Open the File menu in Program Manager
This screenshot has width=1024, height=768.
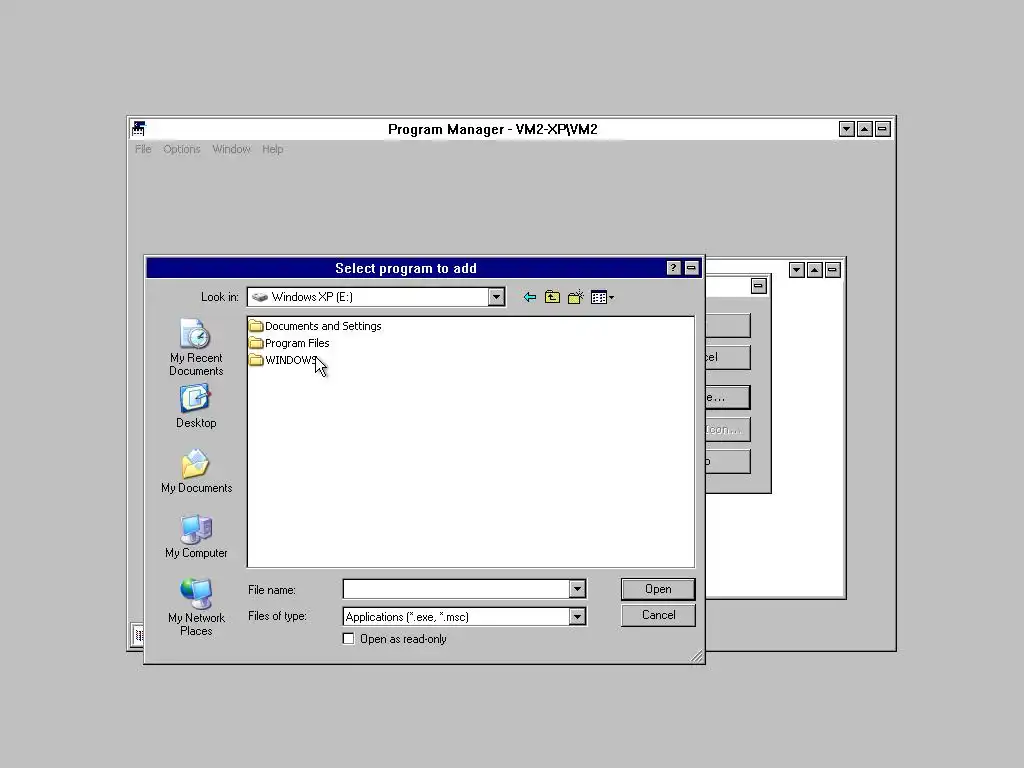coord(143,149)
